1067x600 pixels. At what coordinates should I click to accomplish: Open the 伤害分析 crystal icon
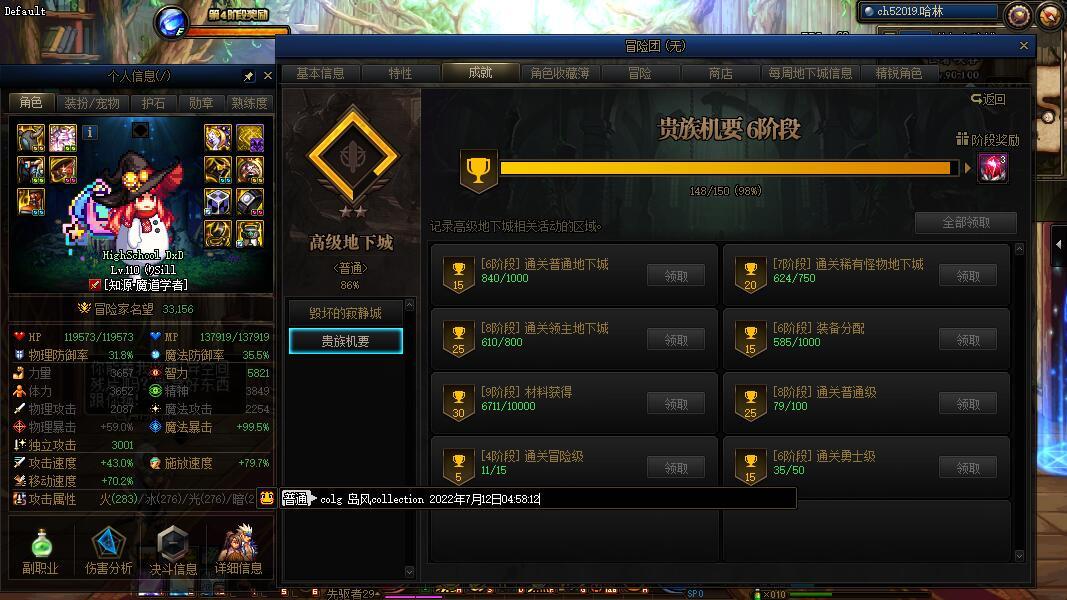(108, 544)
